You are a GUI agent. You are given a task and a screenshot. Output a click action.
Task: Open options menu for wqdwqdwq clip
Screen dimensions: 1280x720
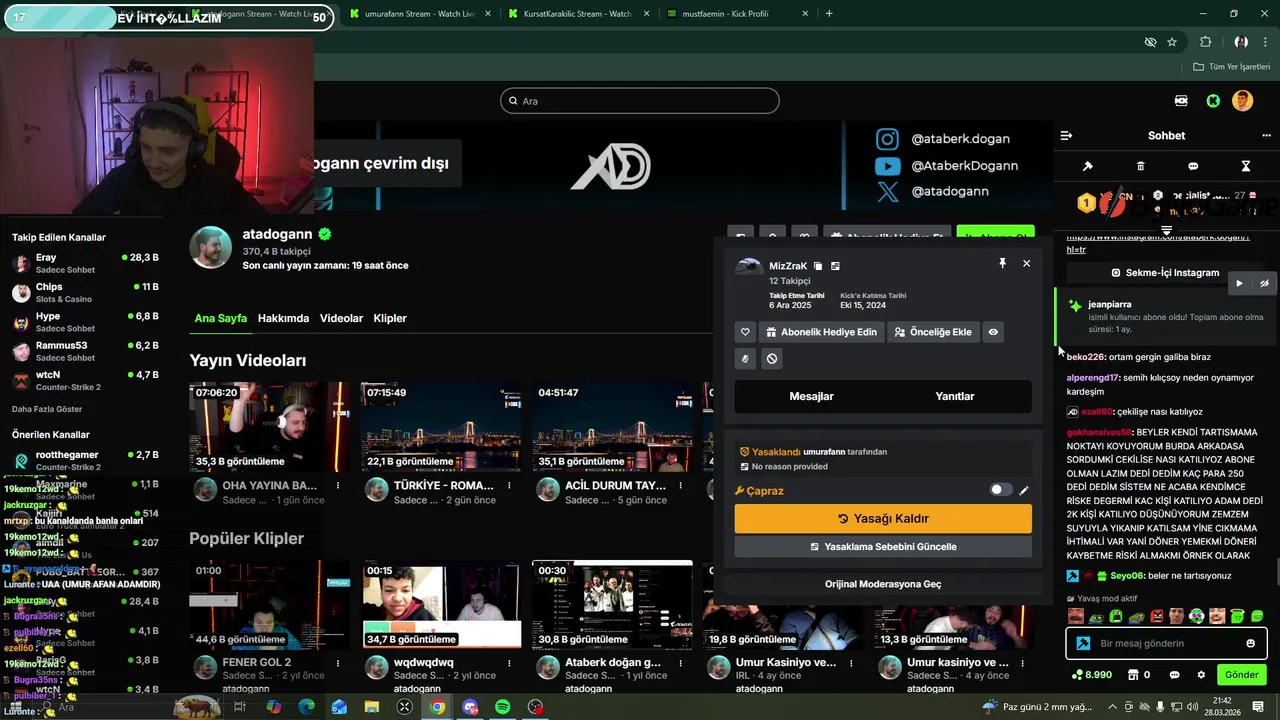509,662
